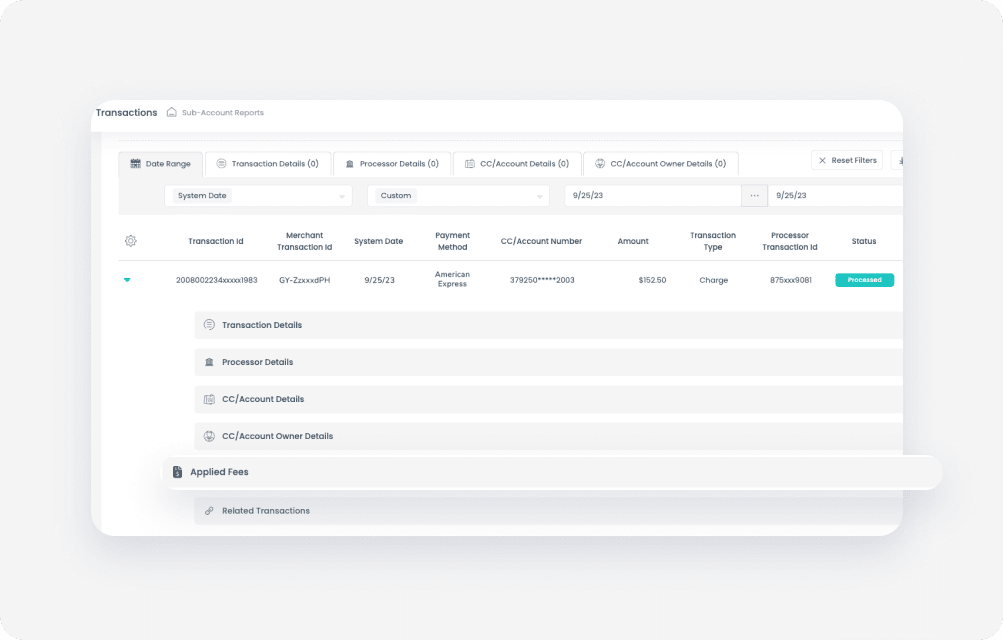Click the Status column header
The image size is (1003, 640).
[864, 241]
